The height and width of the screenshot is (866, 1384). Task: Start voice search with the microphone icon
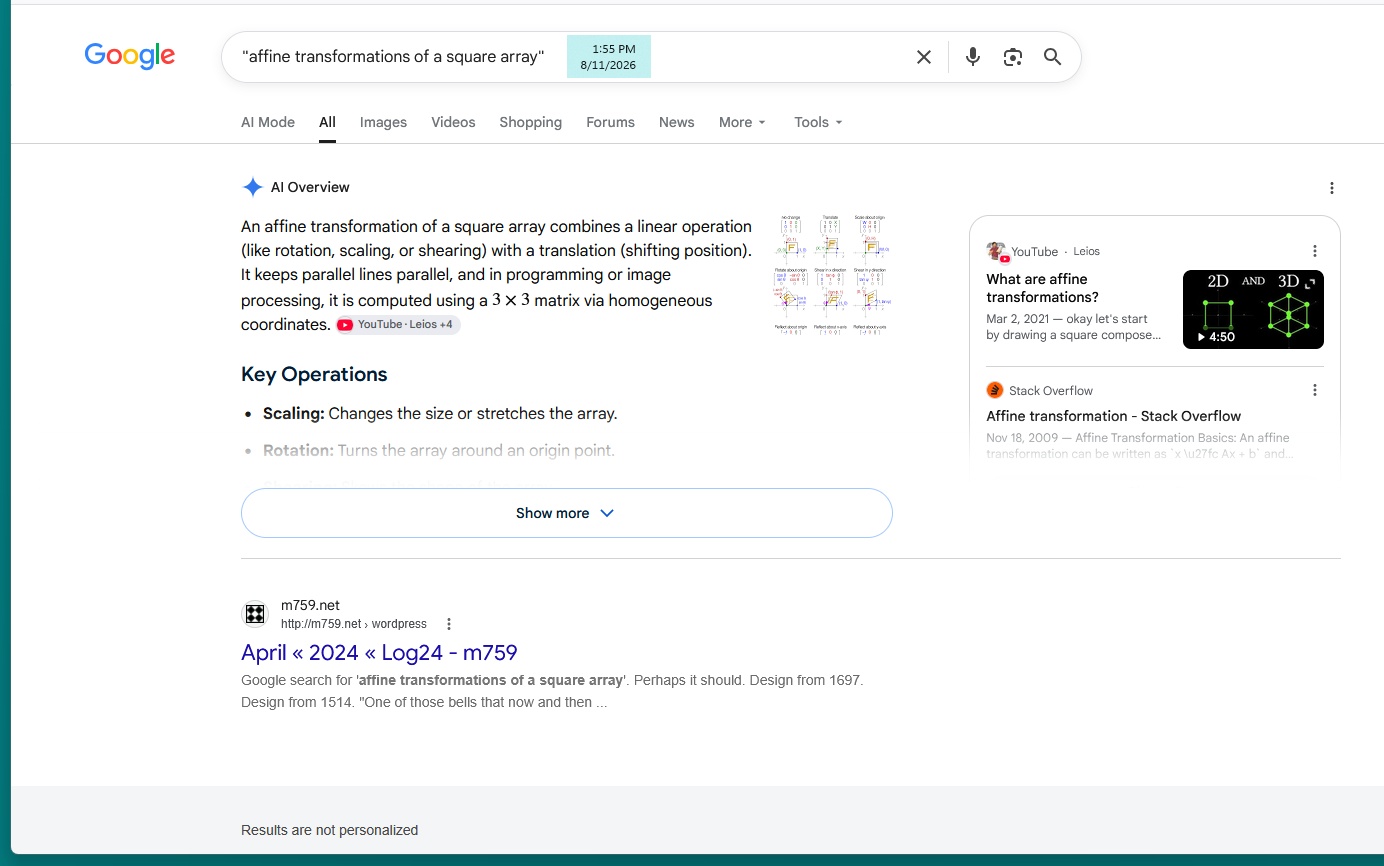pos(973,57)
